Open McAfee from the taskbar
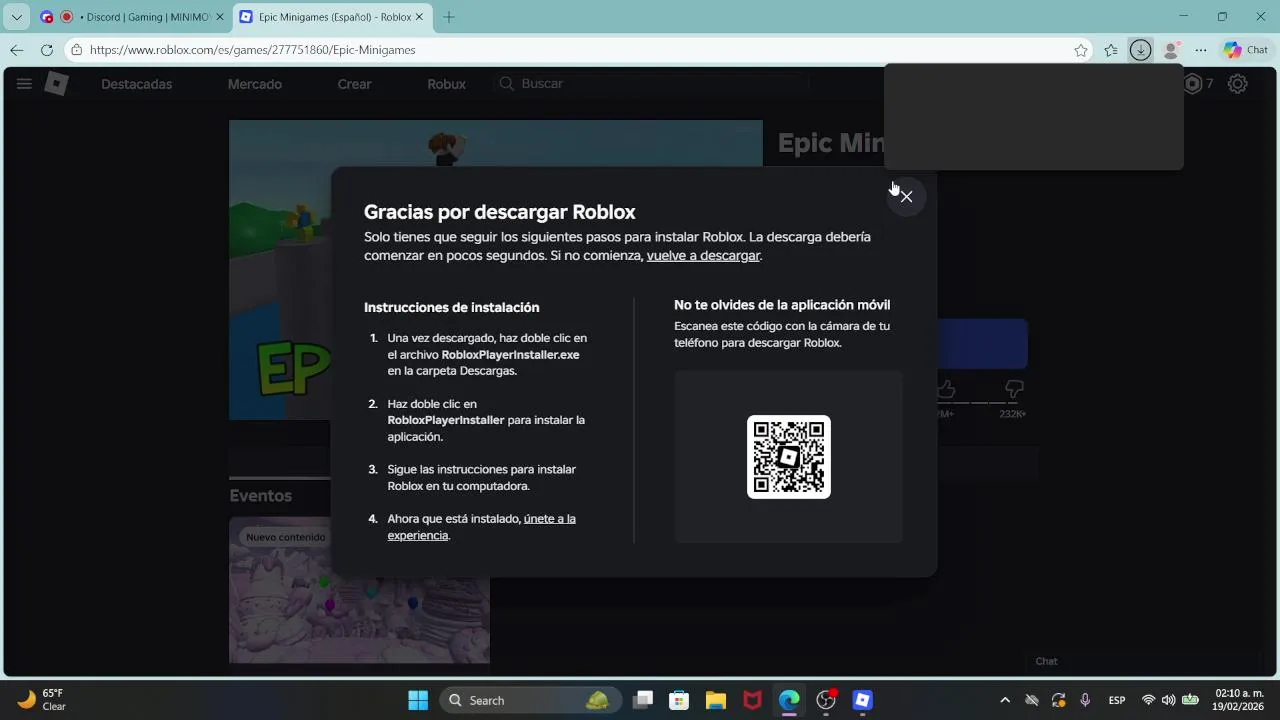The height and width of the screenshot is (720, 1280). pyautogui.click(x=753, y=700)
